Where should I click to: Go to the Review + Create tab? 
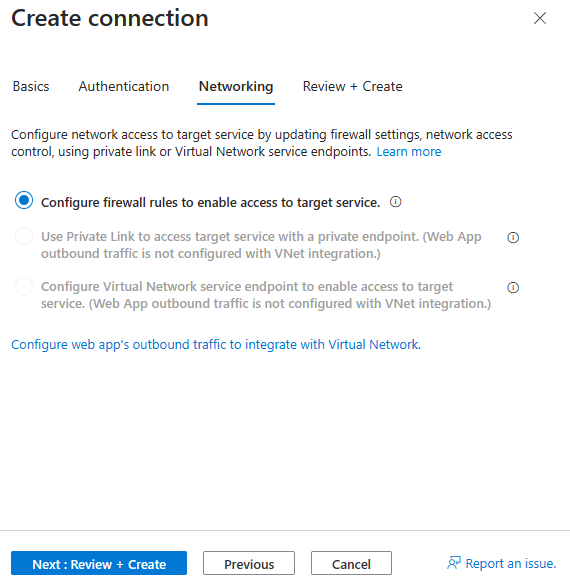click(353, 87)
